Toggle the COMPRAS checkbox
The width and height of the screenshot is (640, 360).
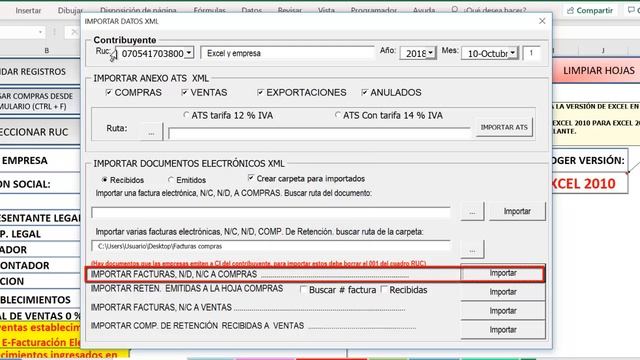pyautogui.click(x=109, y=92)
